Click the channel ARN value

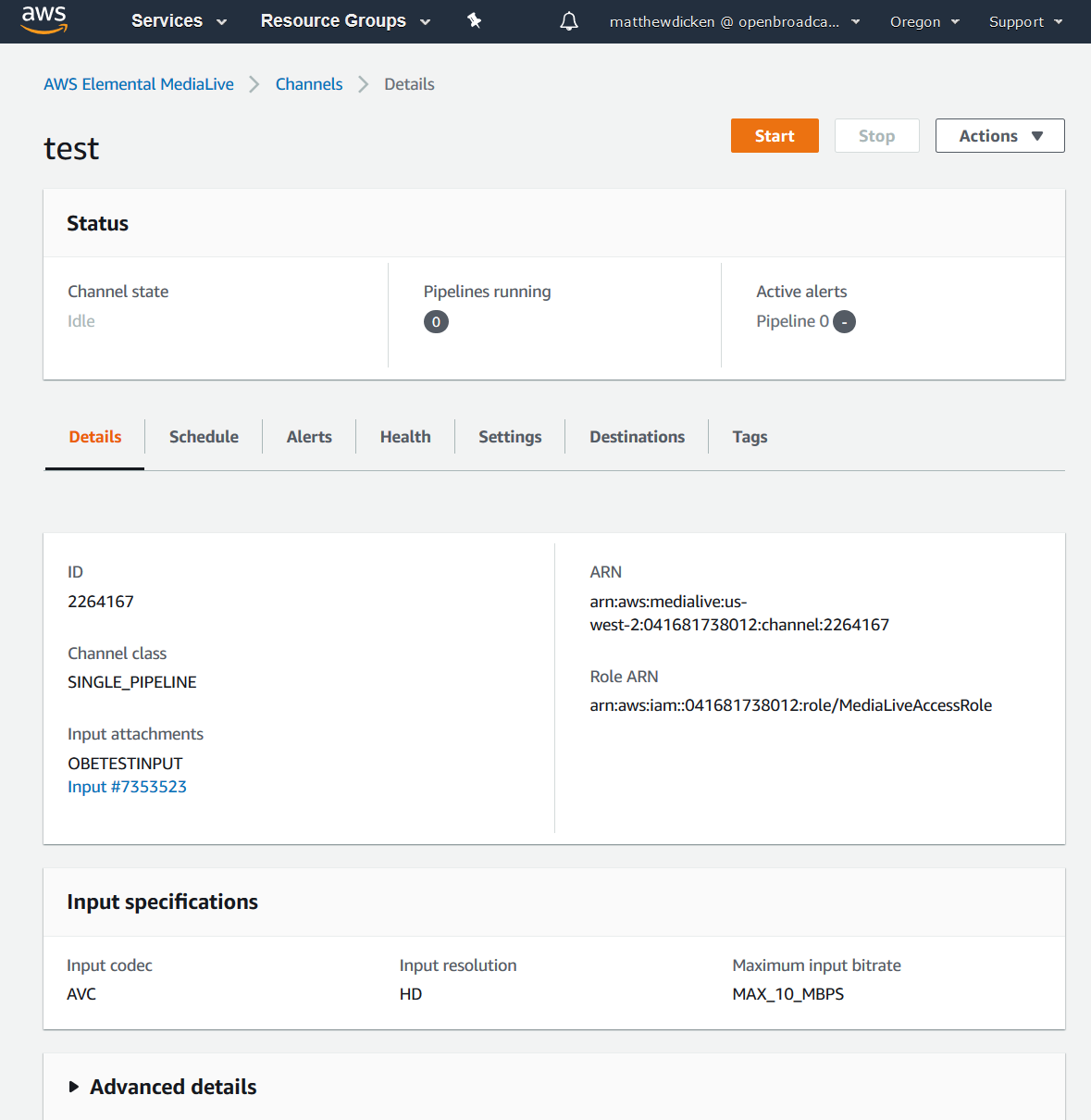tap(739, 613)
